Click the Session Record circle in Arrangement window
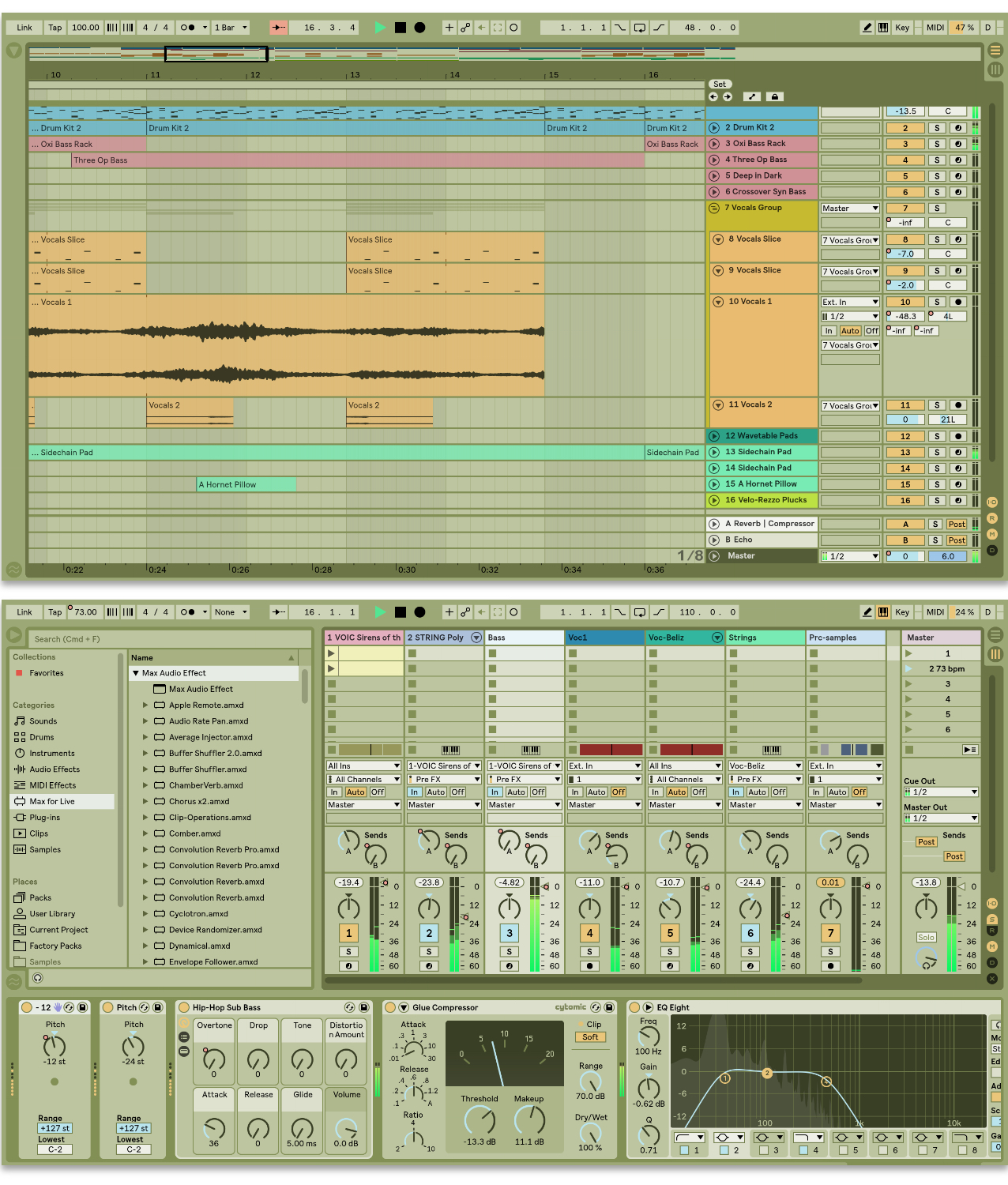This screenshot has height=1185, width=1008. (513, 28)
